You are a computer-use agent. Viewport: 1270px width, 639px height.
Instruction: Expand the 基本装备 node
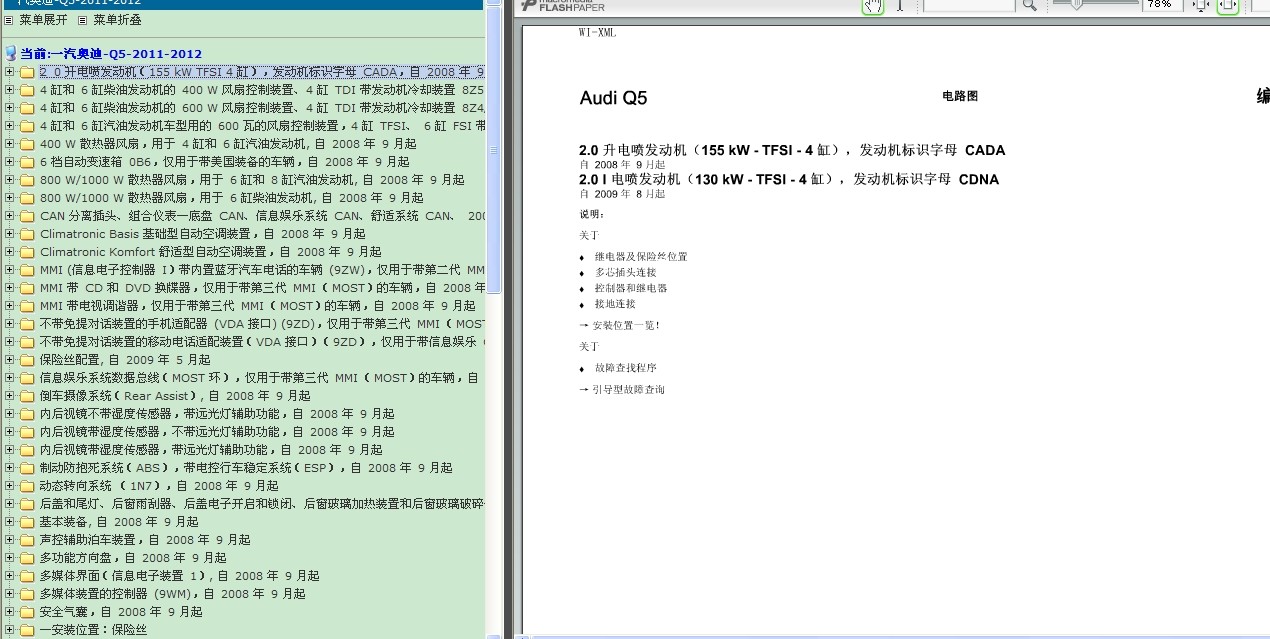[x=9, y=522]
